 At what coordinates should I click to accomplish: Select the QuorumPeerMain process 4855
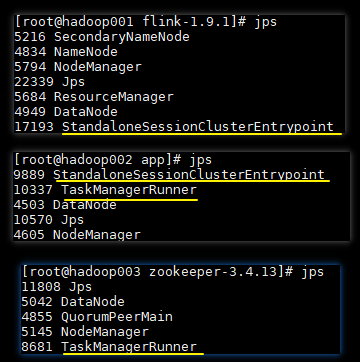coord(97,317)
